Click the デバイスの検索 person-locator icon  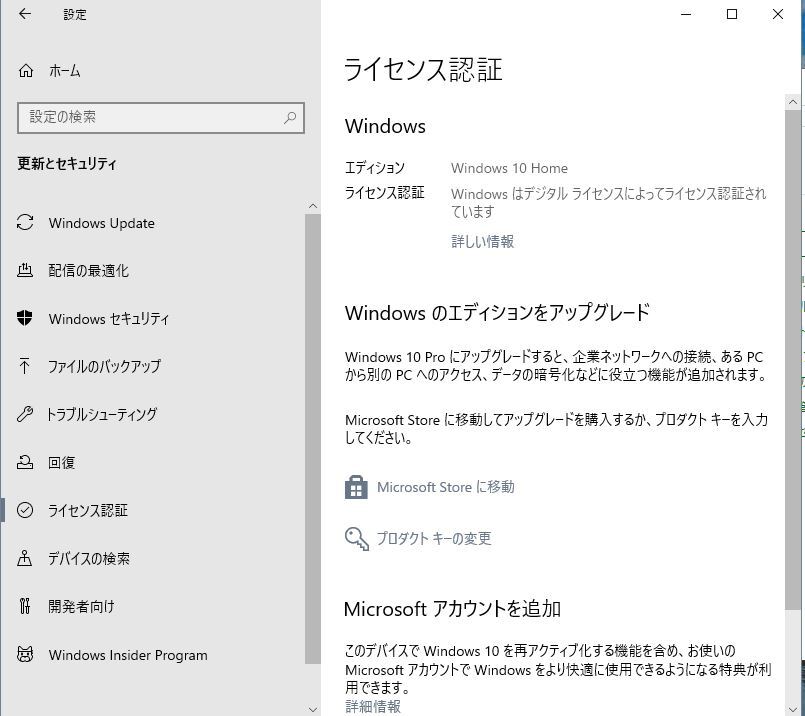(x=25, y=558)
